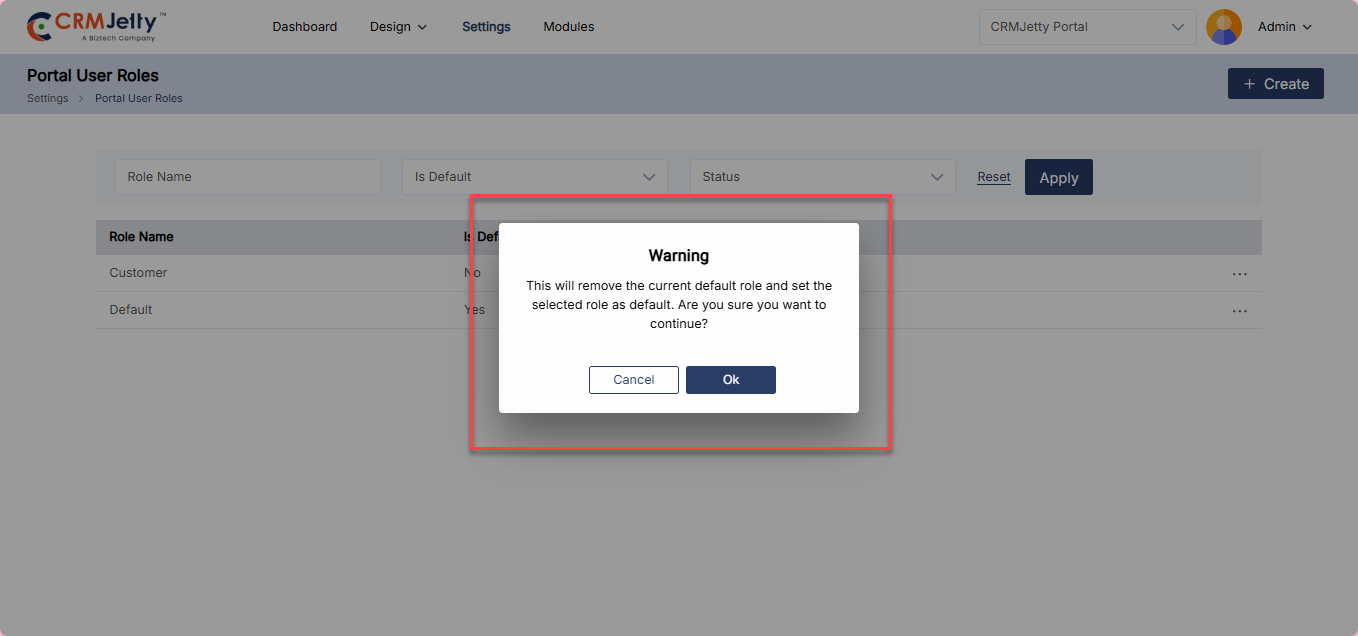Expand the Admin user menu

coord(1284,27)
